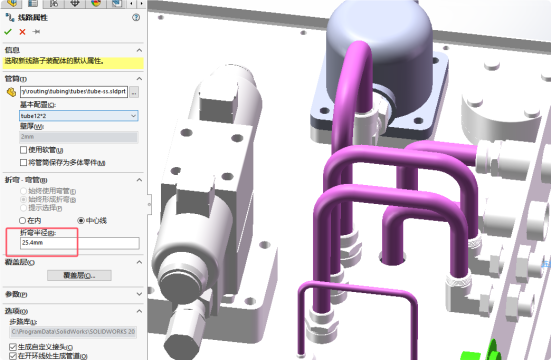
Task: Open help via question mark icon
Action: 136,17
